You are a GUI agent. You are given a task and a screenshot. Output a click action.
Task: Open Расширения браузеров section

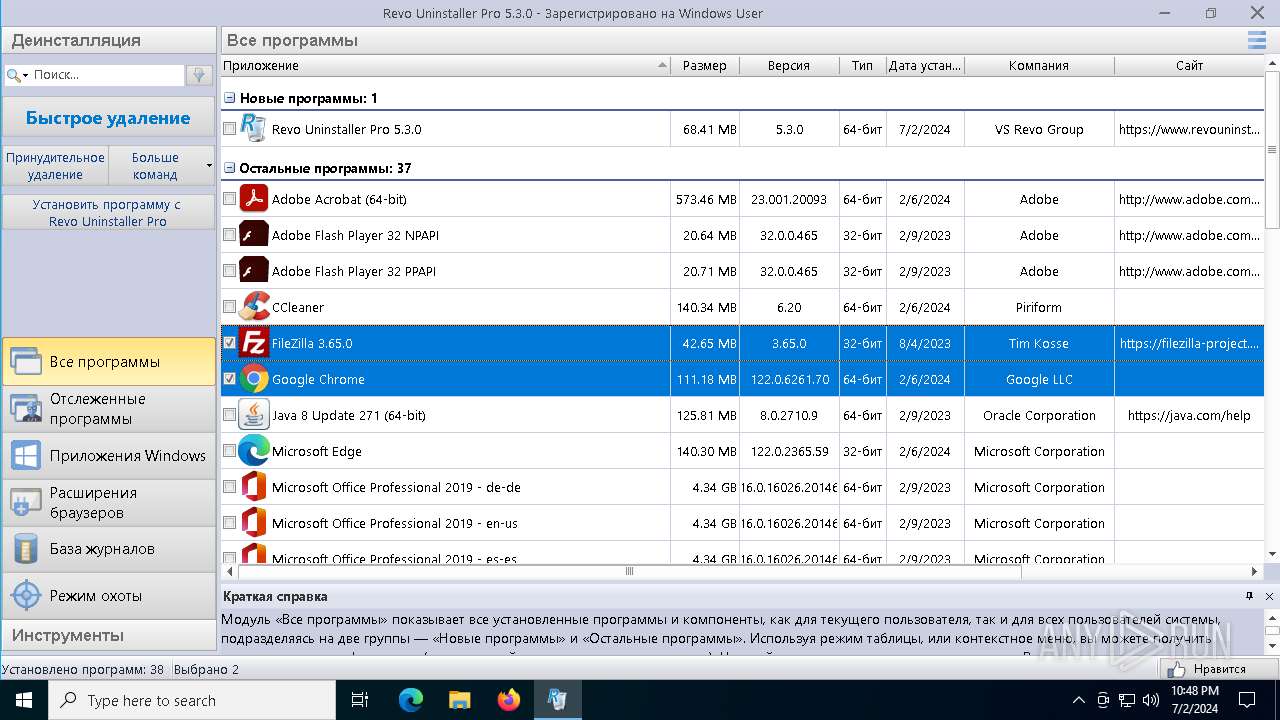108,502
